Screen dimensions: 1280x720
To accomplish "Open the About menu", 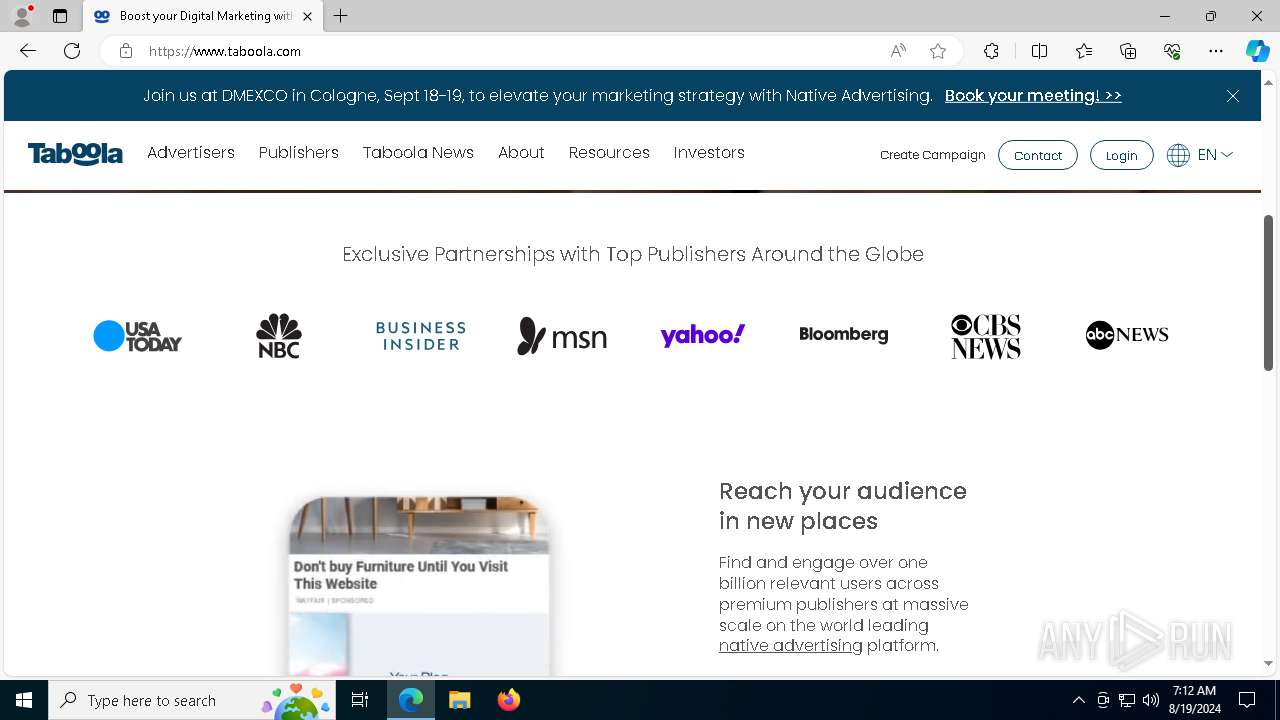I will [x=521, y=153].
